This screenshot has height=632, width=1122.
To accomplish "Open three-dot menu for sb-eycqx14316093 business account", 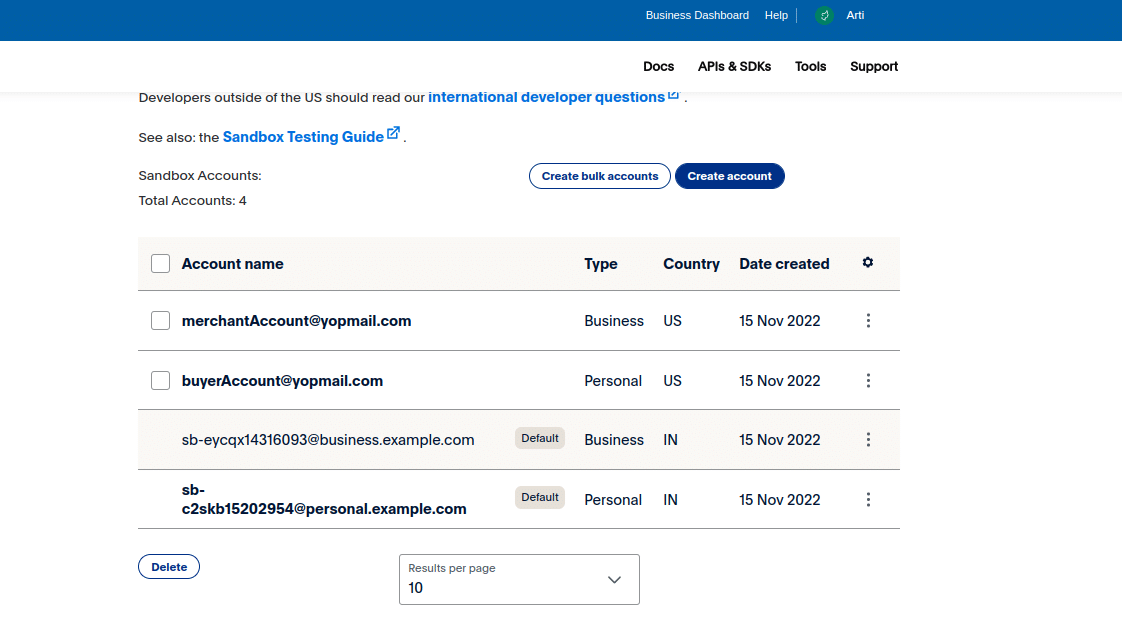I will [868, 440].
